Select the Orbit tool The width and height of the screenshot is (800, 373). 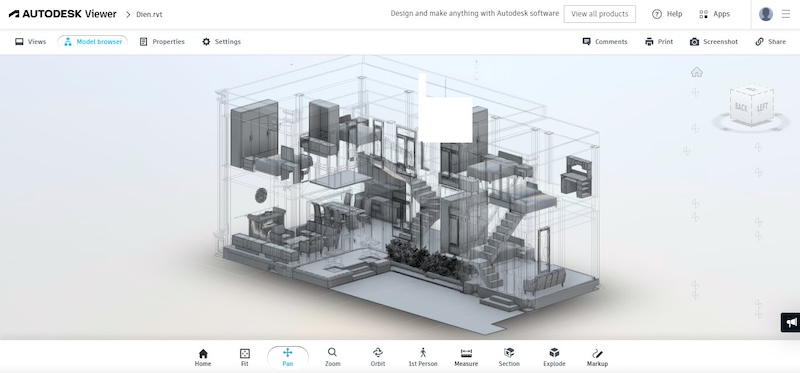coord(378,357)
